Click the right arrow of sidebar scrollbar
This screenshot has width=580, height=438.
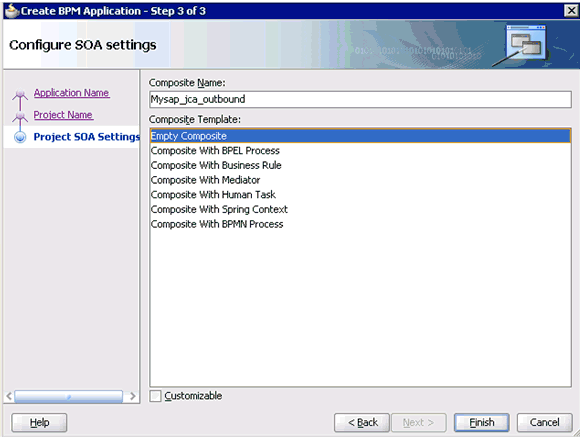(x=132, y=396)
